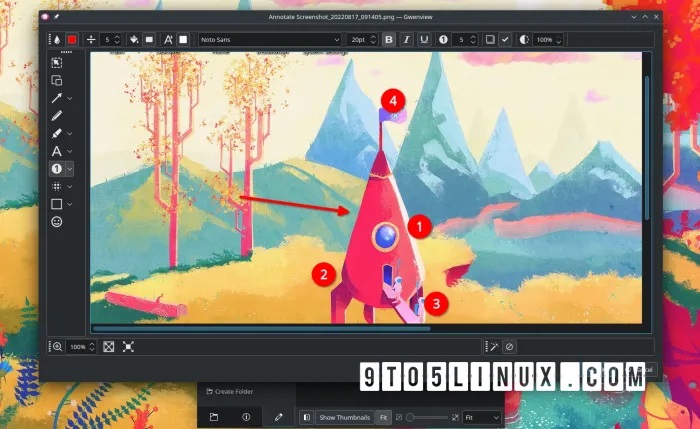Viewport: 700px width, 429px height.
Task: Toggle the checkmark option next to shadow
Action: 505,40
